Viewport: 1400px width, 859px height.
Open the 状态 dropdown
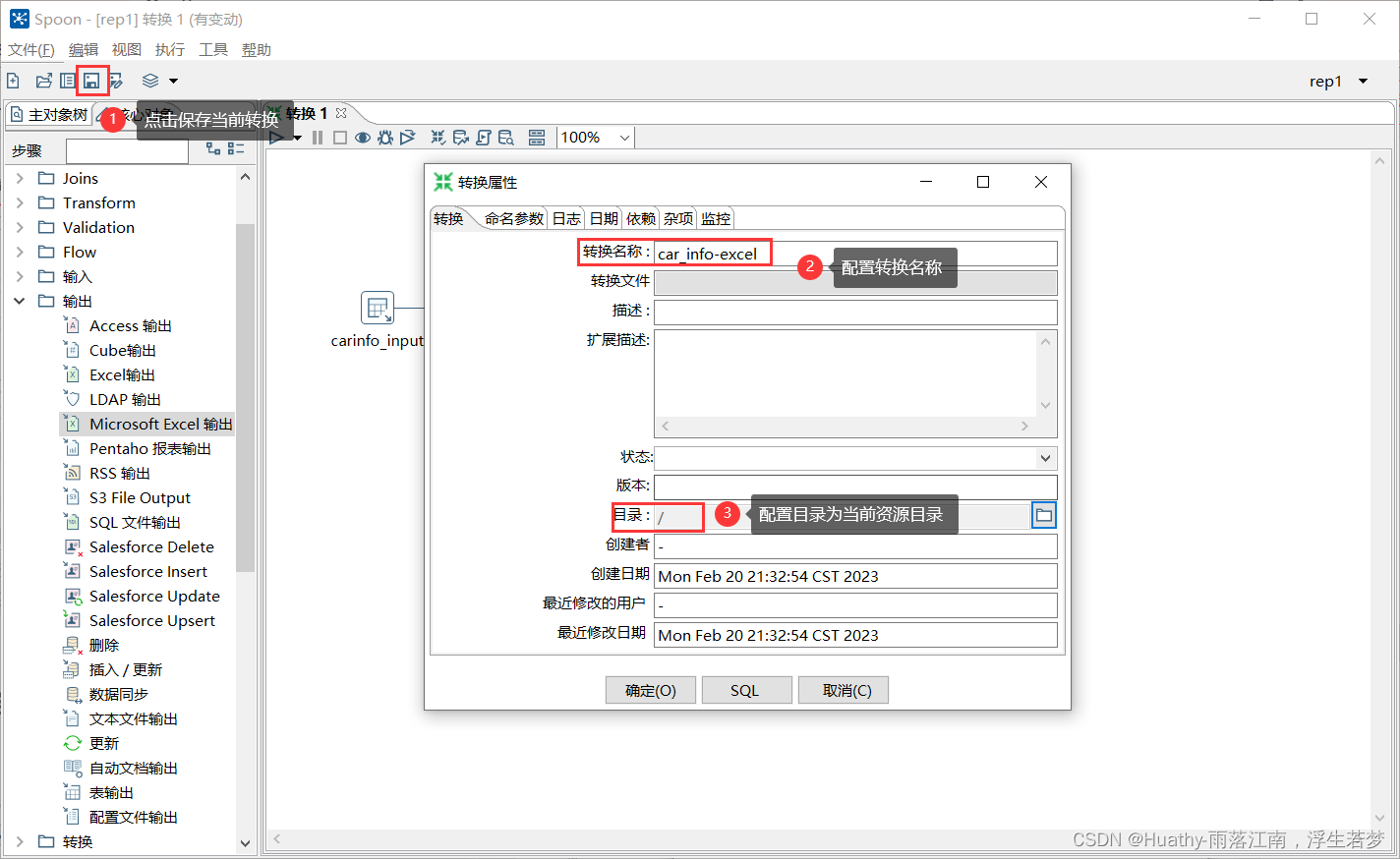pos(1045,458)
